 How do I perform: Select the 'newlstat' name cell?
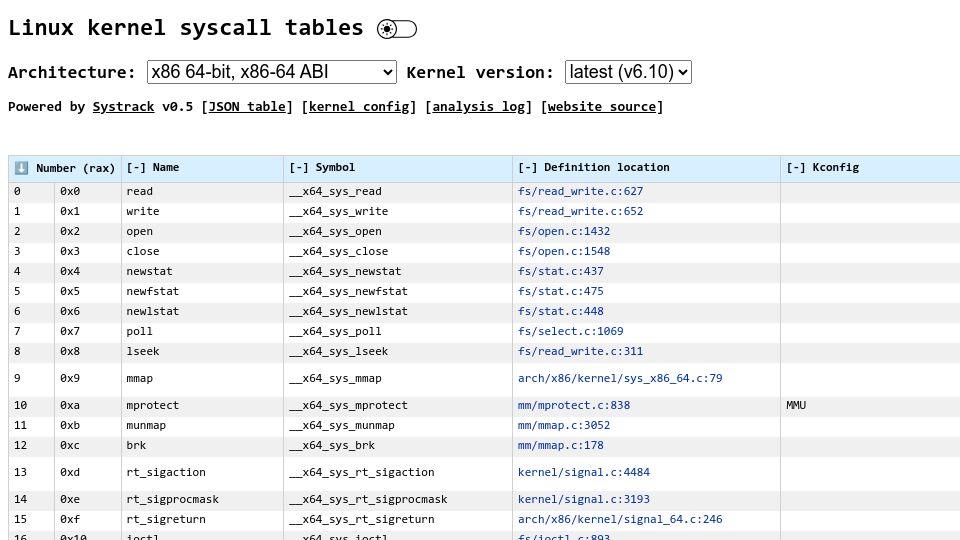coord(202,312)
